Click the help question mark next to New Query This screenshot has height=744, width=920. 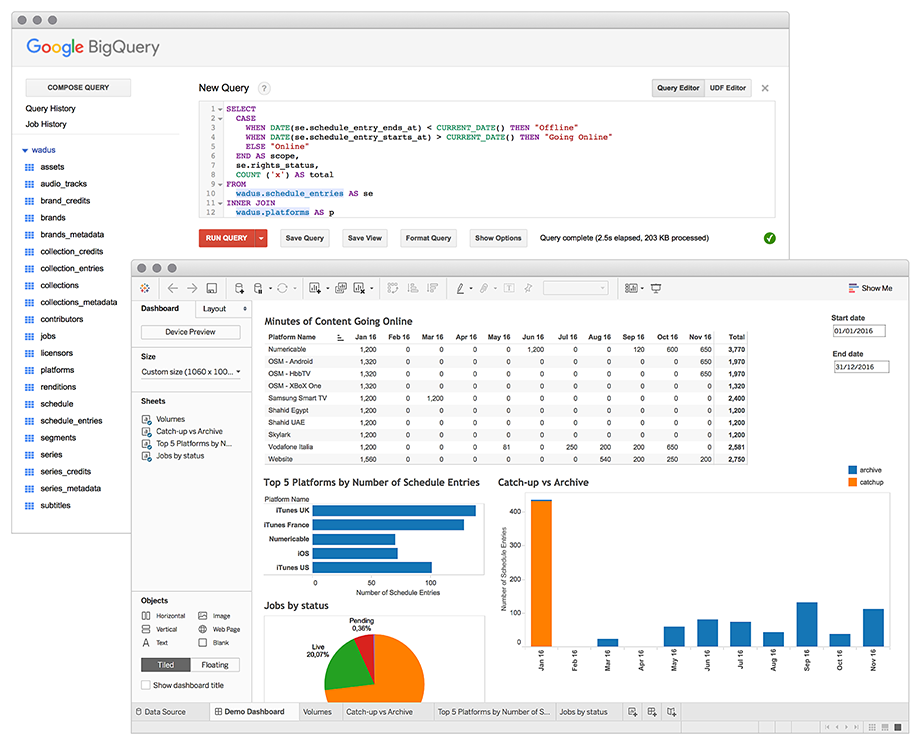tap(264, 88)
